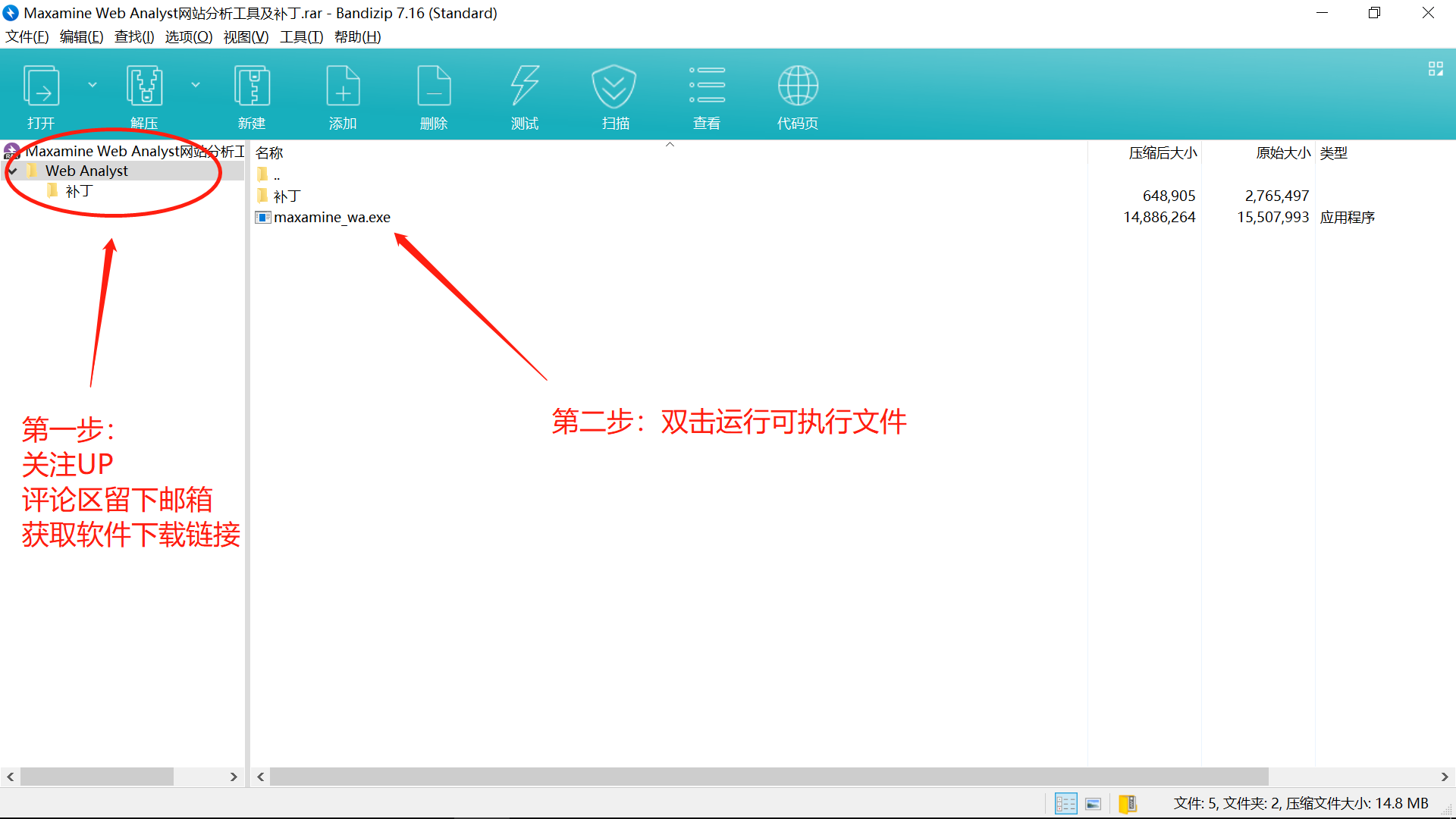This screenshot has width=1456, height=819.
Task: Click the View (查看) toolbar button
Action: point(706,95)
